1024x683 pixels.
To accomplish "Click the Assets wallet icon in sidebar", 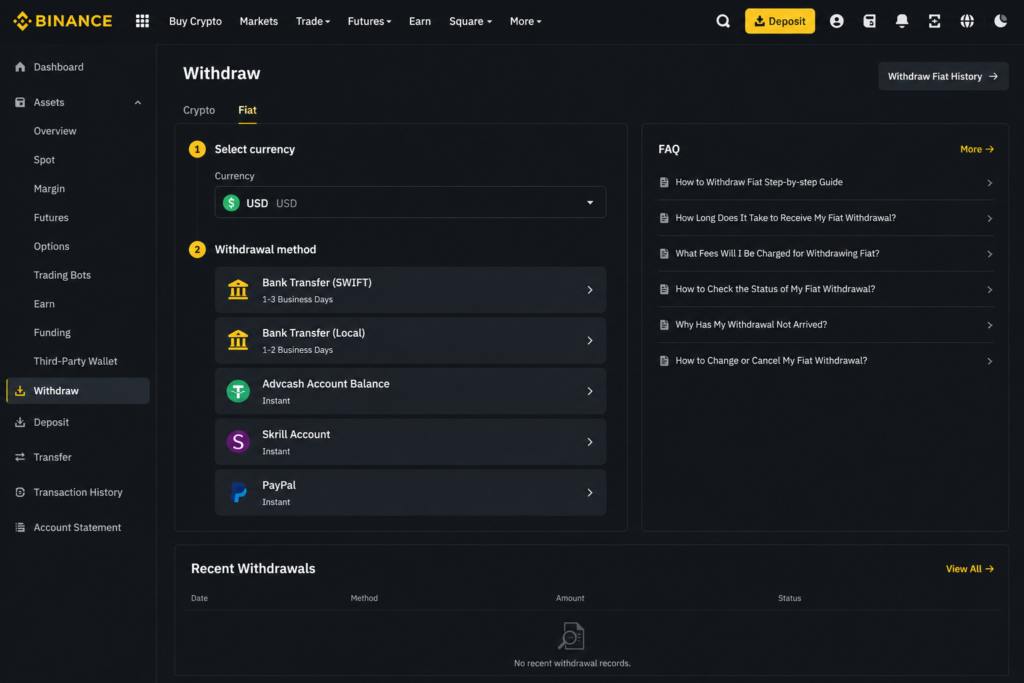I will tap(20, 102).
